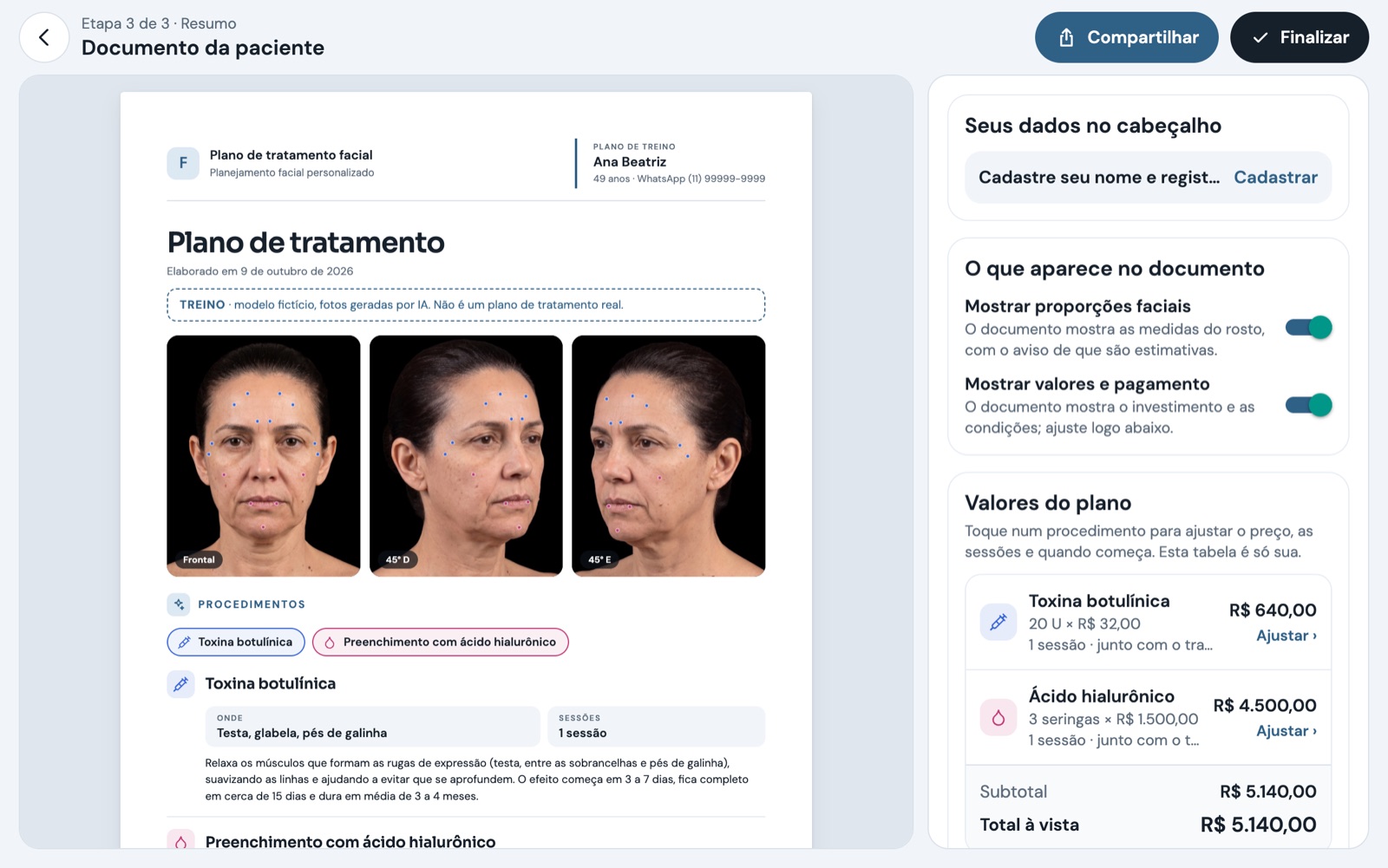Select the Preenchimento com ácido hialurônico chip
The height and width of the screenshot is (868, 1388).
point(440,642)
